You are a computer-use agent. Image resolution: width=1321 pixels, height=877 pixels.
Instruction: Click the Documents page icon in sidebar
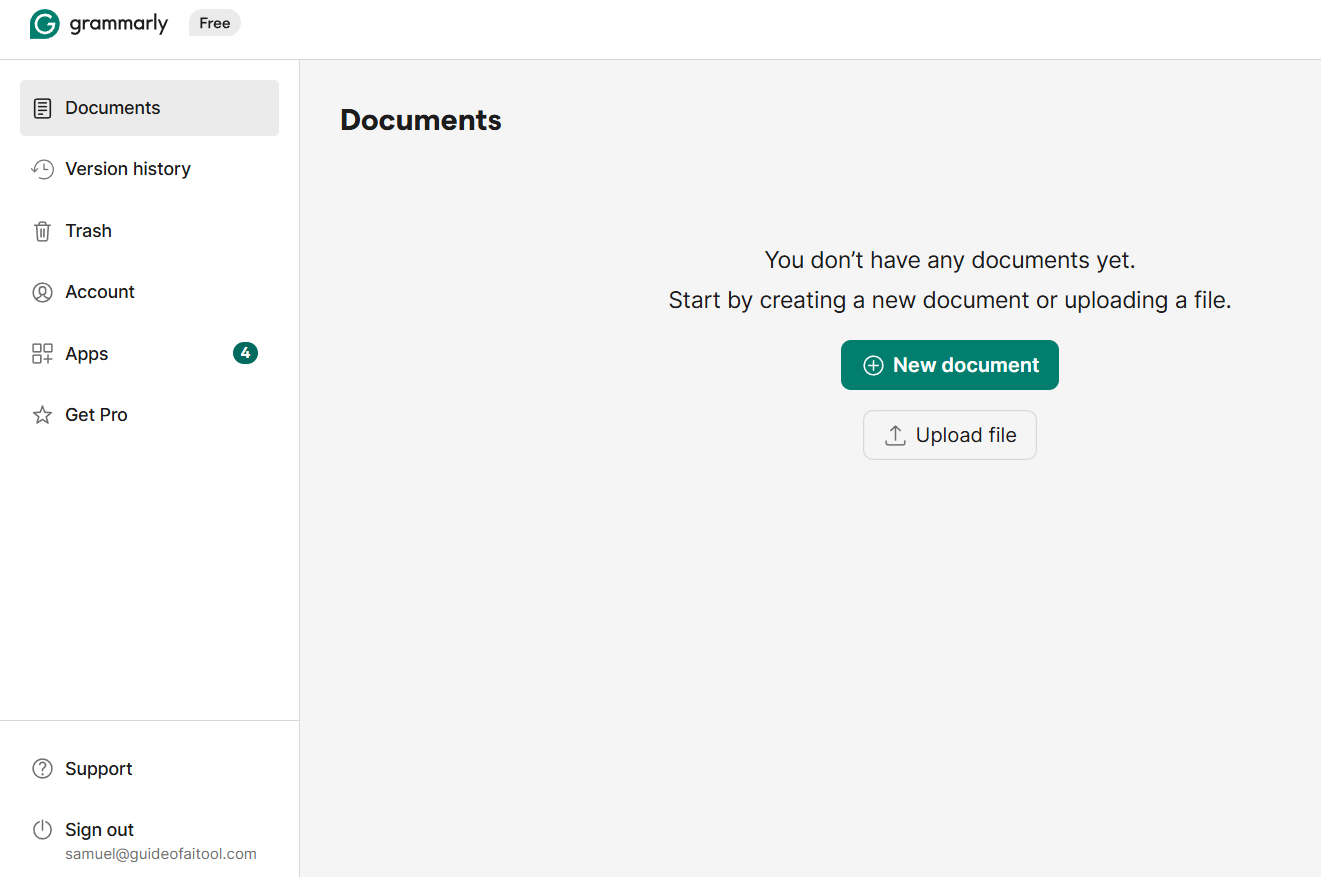point(42,108)
